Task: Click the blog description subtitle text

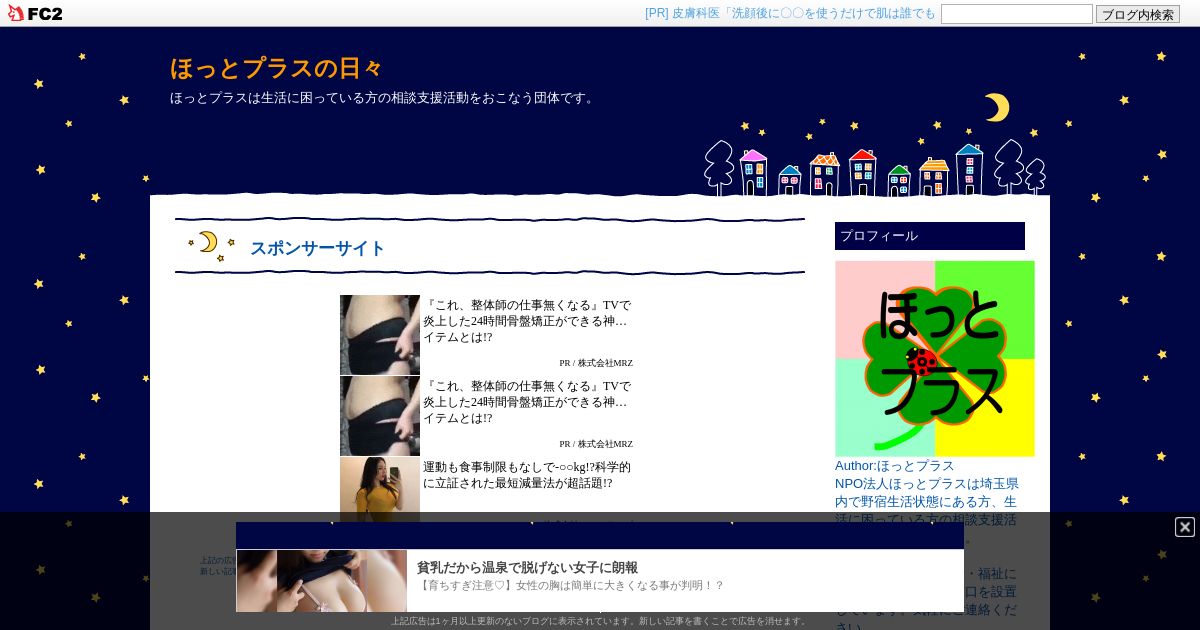Action: point(384,98)
